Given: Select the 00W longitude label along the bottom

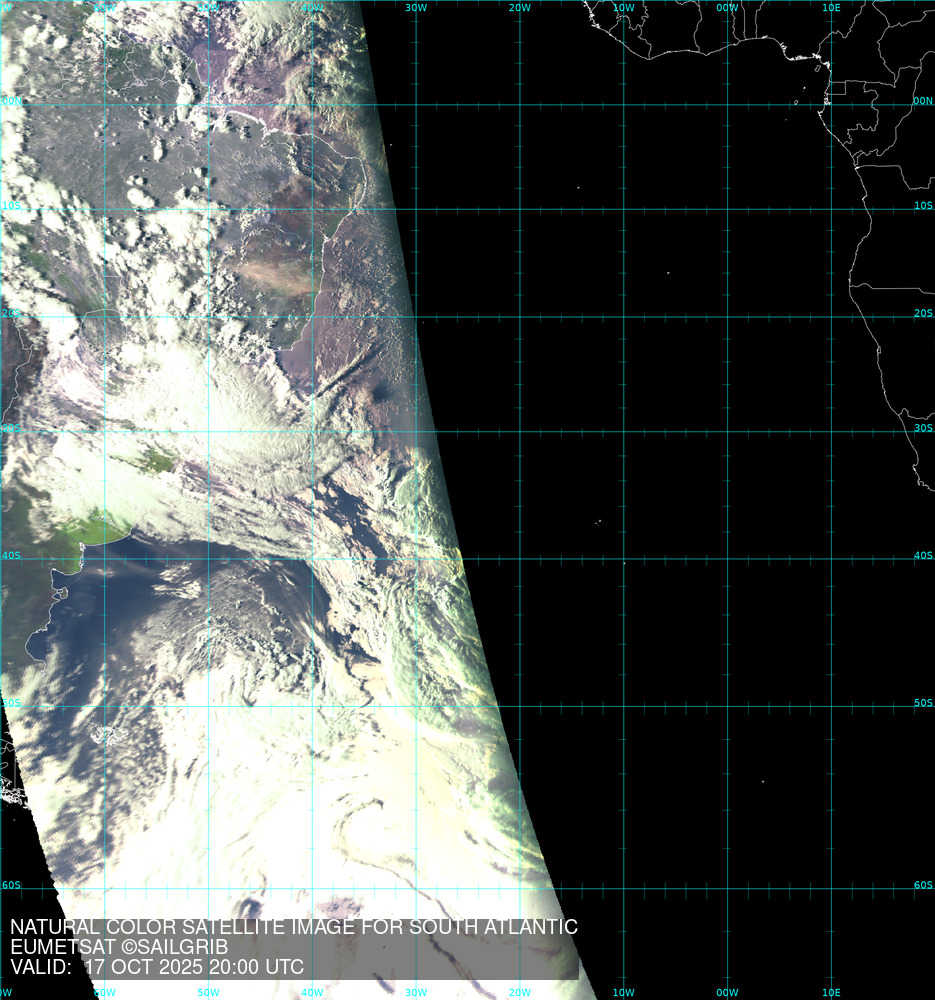Looking at the screenshot, I should click(727, 993).
